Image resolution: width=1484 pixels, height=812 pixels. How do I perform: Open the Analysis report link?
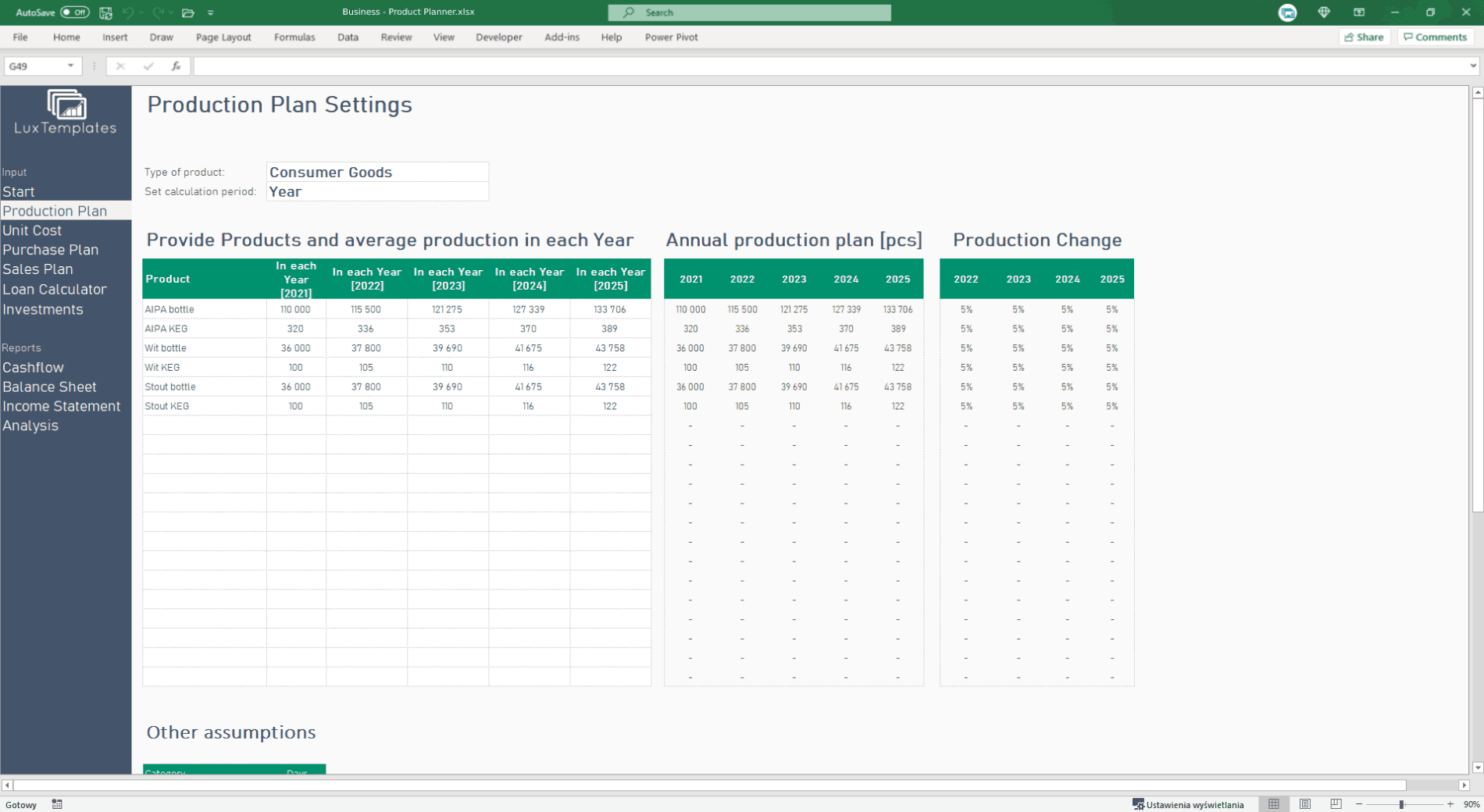pyautogui.click(x=30, y=426)
